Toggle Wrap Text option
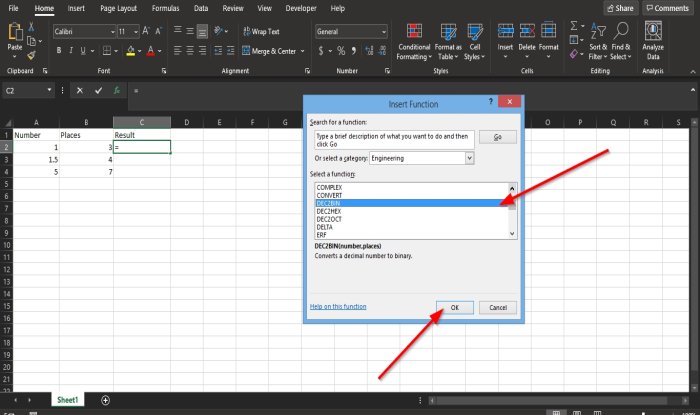Image resolution: width=700 pixels, height=415 pixels. point(260,32)
